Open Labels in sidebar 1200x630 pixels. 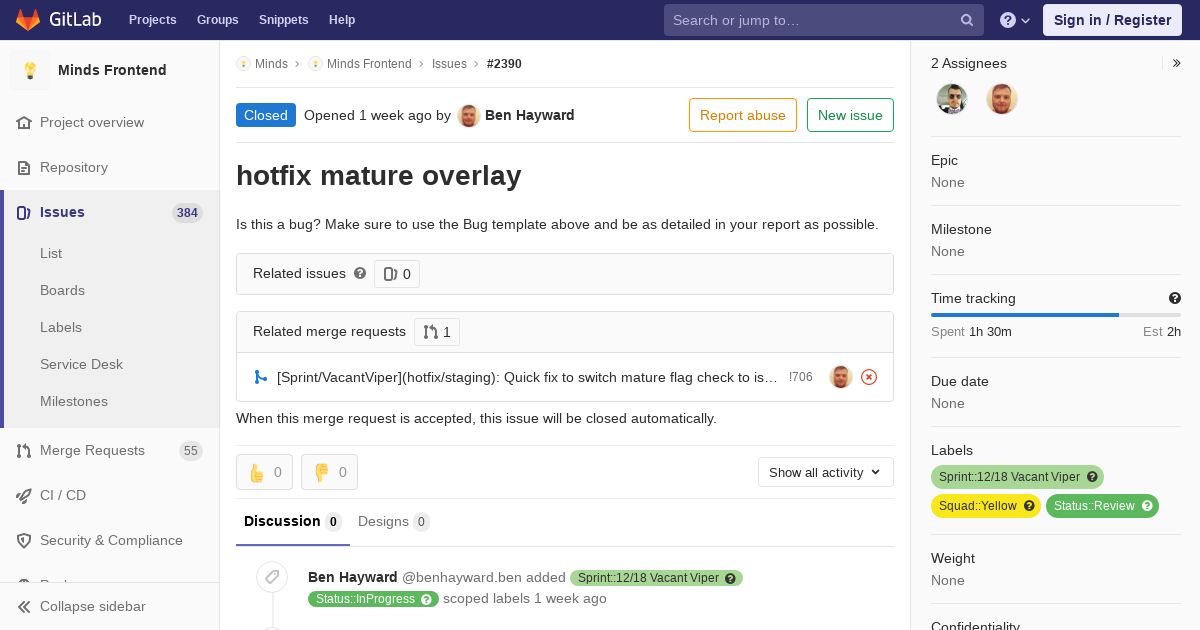(x=61, y=328)
